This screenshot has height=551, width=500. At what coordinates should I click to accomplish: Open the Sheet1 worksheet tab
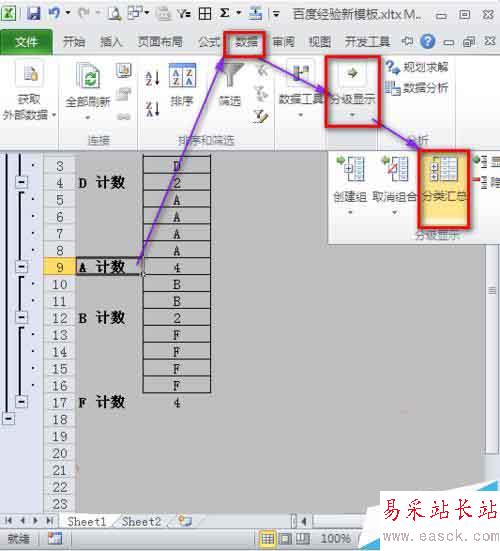[86, 521]
